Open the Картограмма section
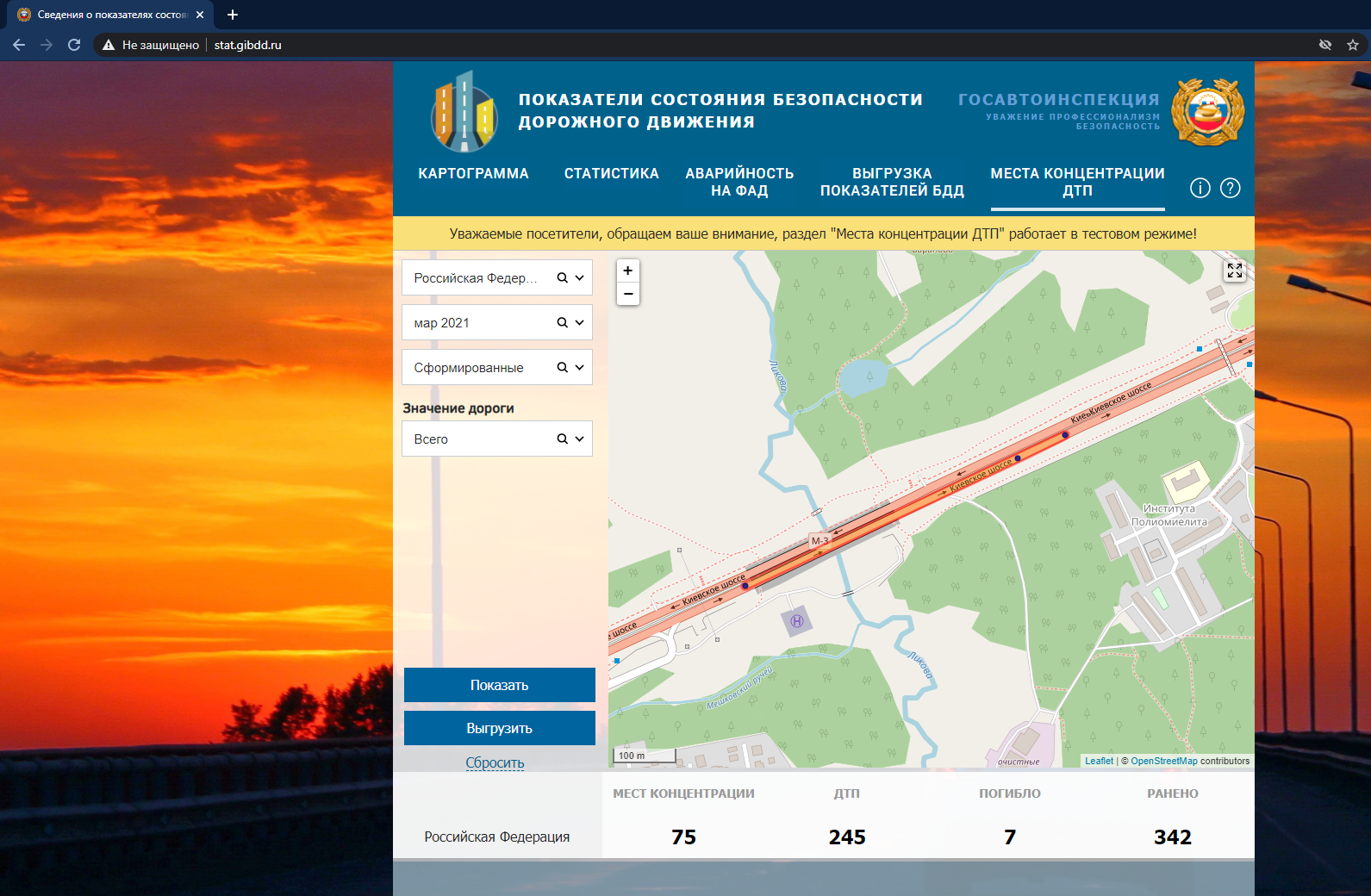This screenshot has height=896, width=1371. click(x=474, y=173)
